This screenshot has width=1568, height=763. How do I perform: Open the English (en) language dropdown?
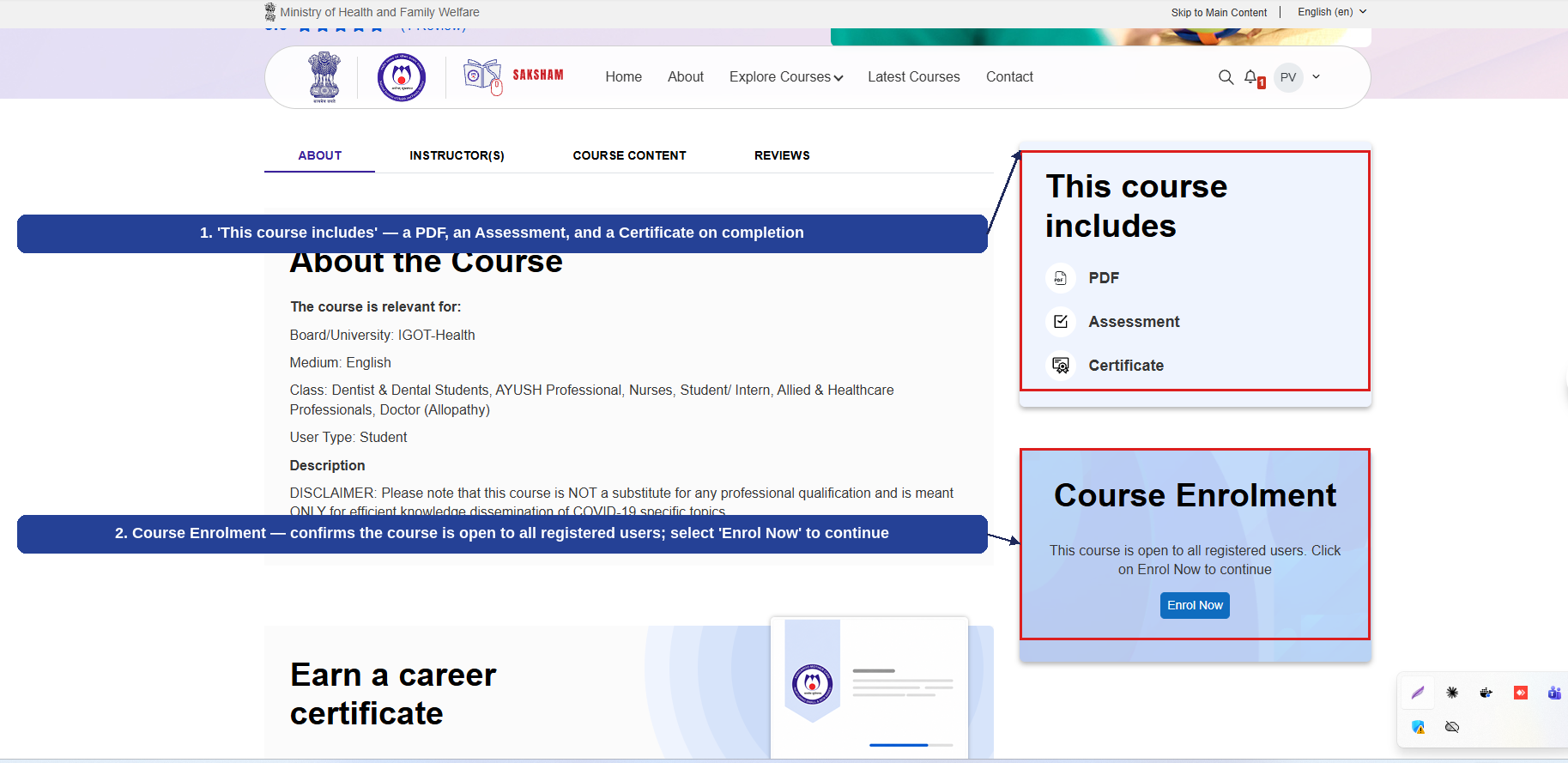[x=1332, y=12]
